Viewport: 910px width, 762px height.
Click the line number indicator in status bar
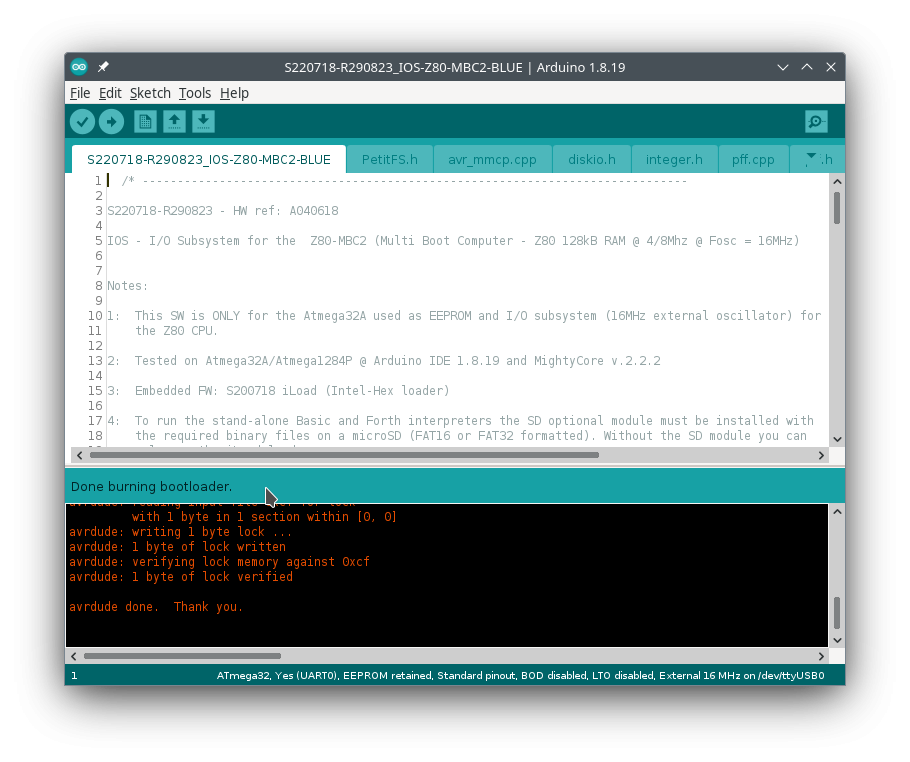coord(74,676)
